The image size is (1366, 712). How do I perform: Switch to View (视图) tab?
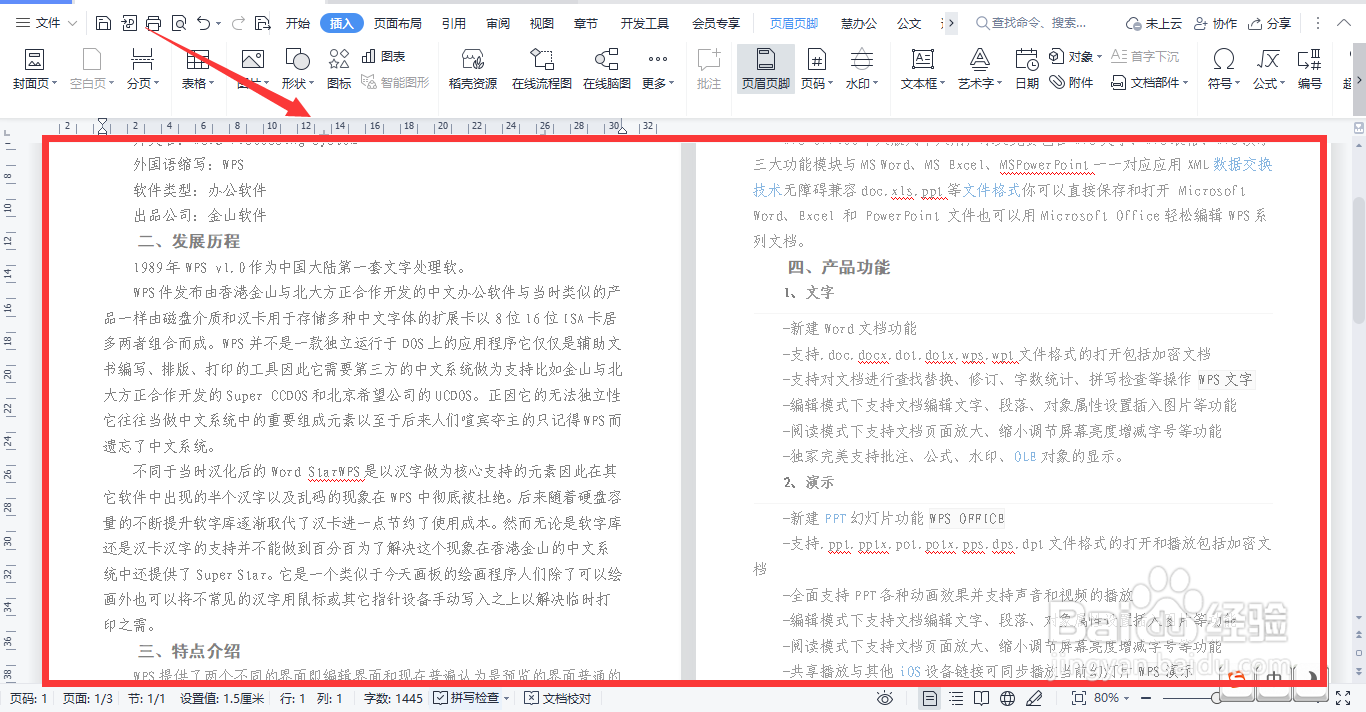(x=541, y=23)
